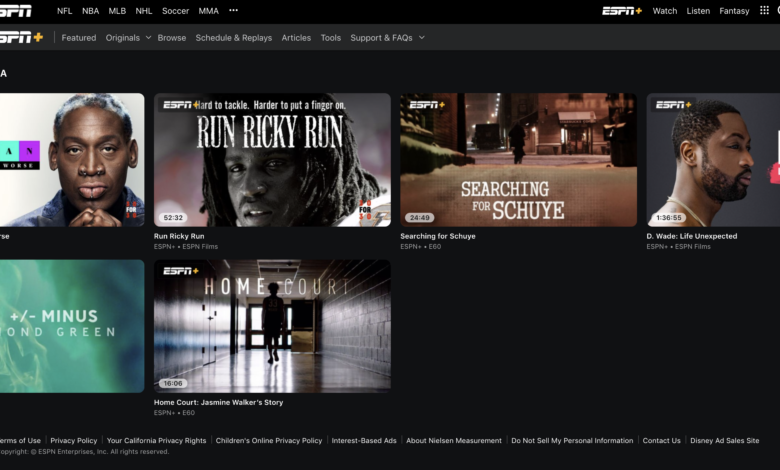Open the MLB menu item

pyautogui.click(x=117, y=11)
